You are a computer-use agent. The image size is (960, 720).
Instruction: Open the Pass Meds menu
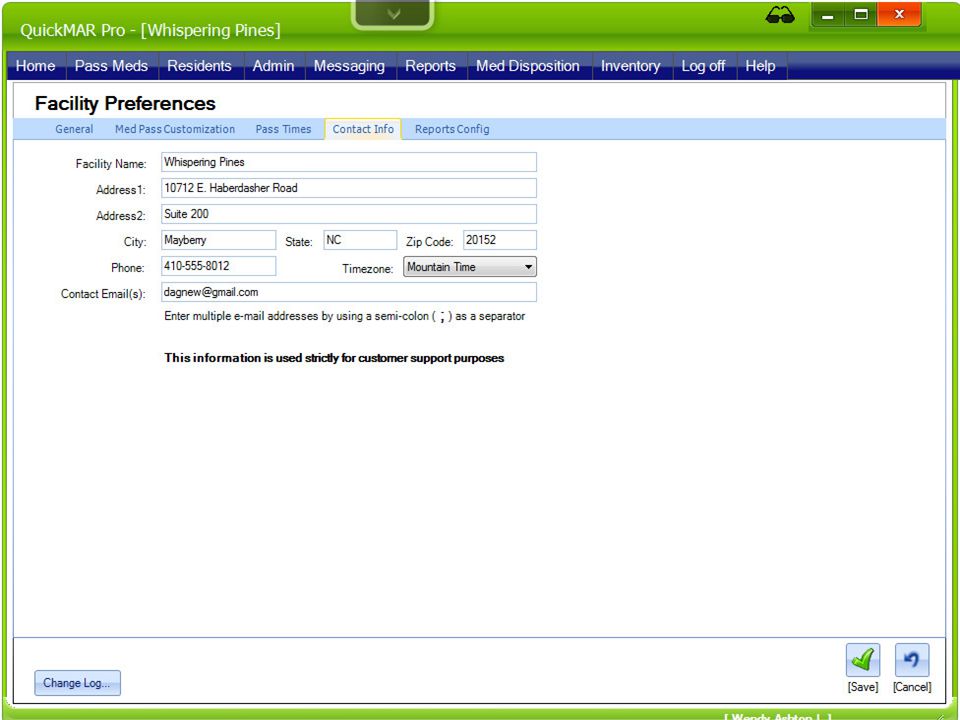pyautogui.click(x=111, y=66)
